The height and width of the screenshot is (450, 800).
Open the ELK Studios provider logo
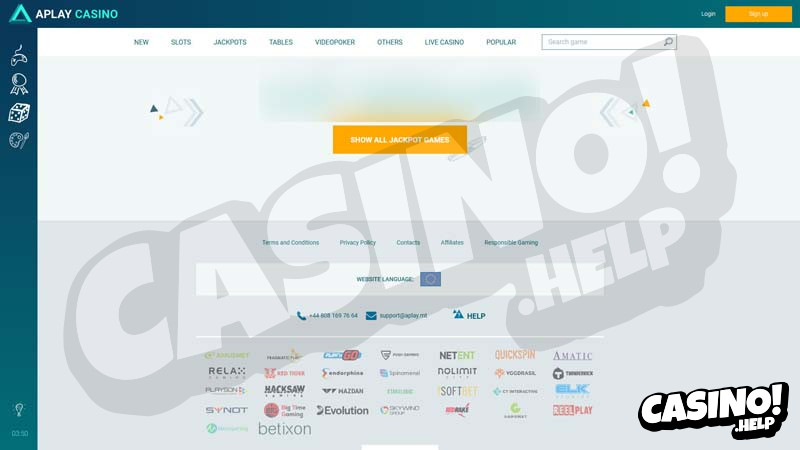click(572, 391)
